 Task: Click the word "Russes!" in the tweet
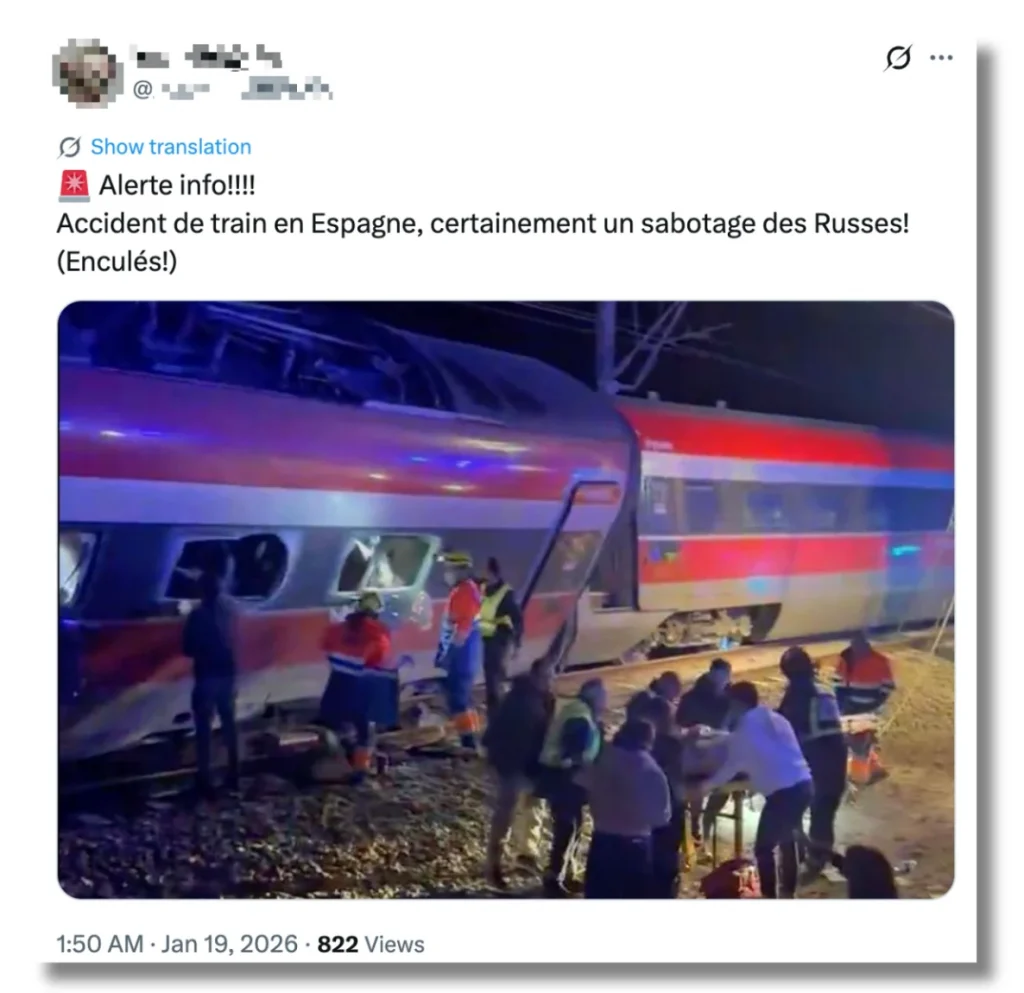click(x=861, y=224)
